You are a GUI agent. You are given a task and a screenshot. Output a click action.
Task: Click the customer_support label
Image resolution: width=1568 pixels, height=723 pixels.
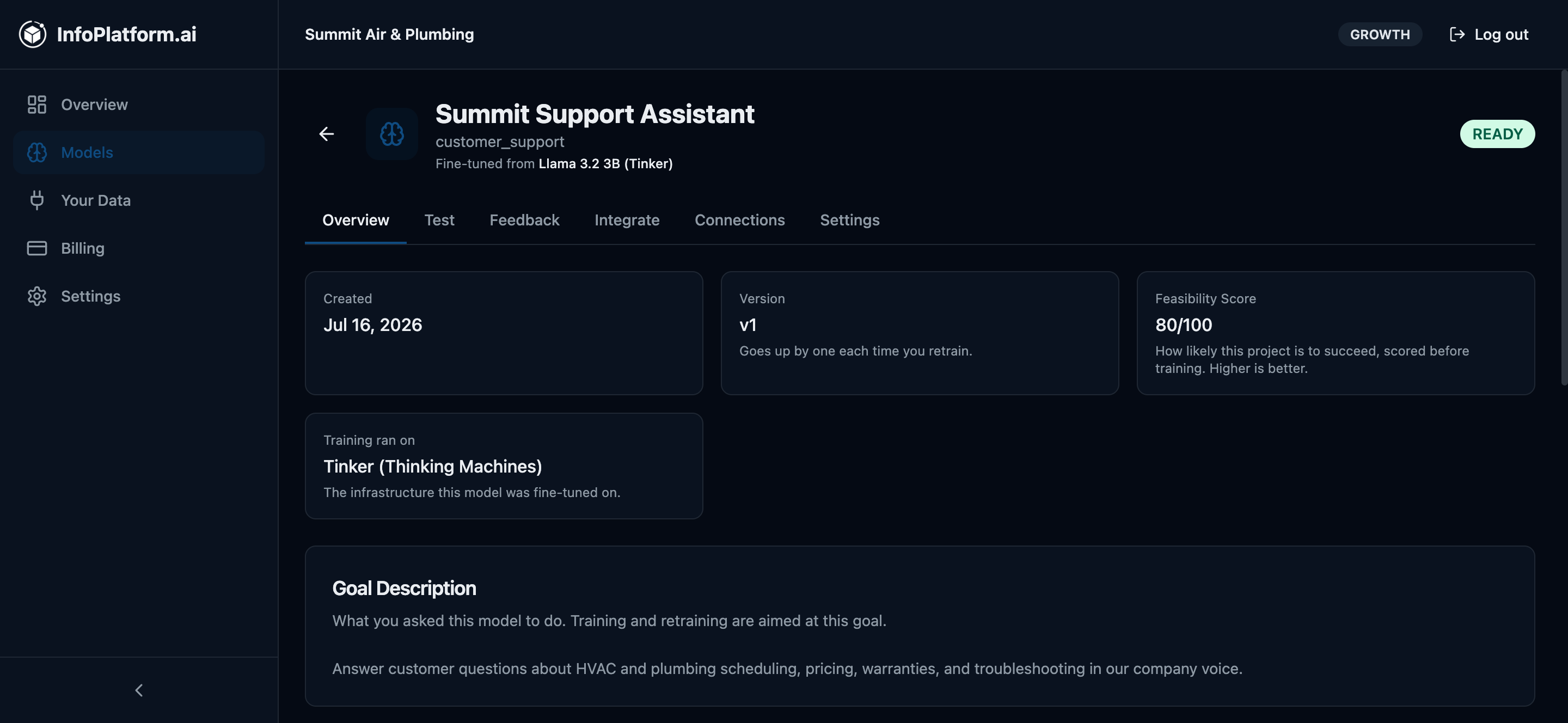pos(500,142)
